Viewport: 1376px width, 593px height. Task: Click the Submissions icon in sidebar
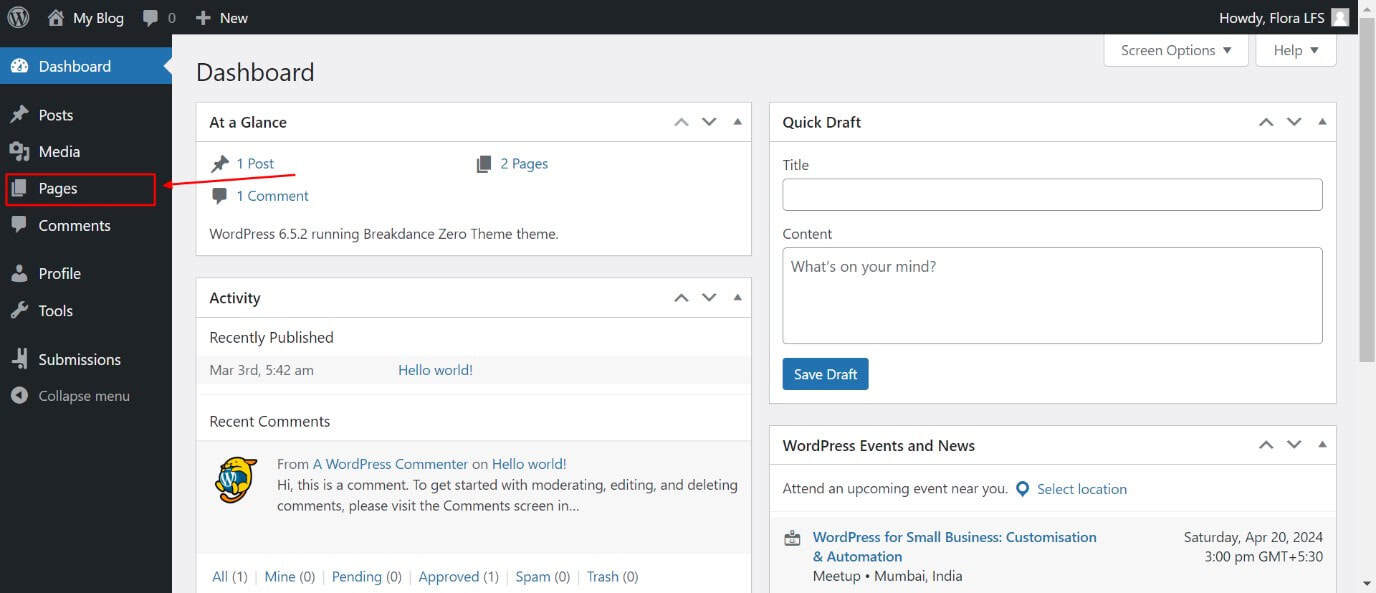click(x=19, y=359)
